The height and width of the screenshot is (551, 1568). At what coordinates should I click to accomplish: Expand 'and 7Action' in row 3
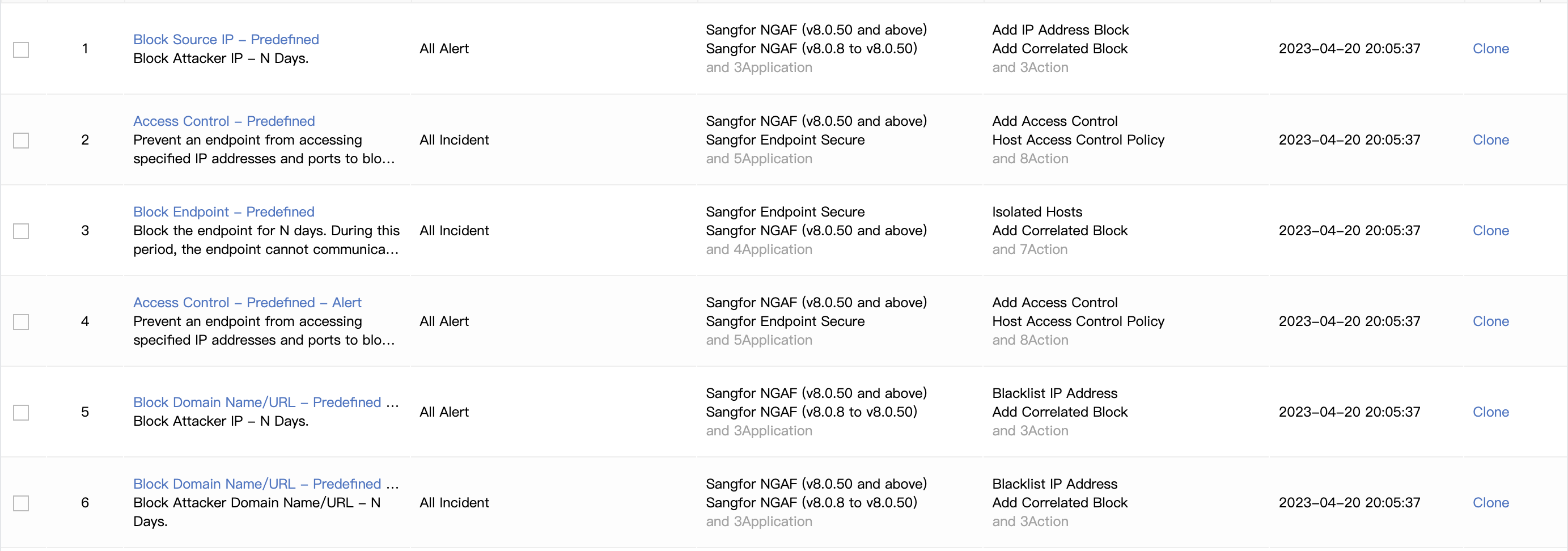[1030, 249]
